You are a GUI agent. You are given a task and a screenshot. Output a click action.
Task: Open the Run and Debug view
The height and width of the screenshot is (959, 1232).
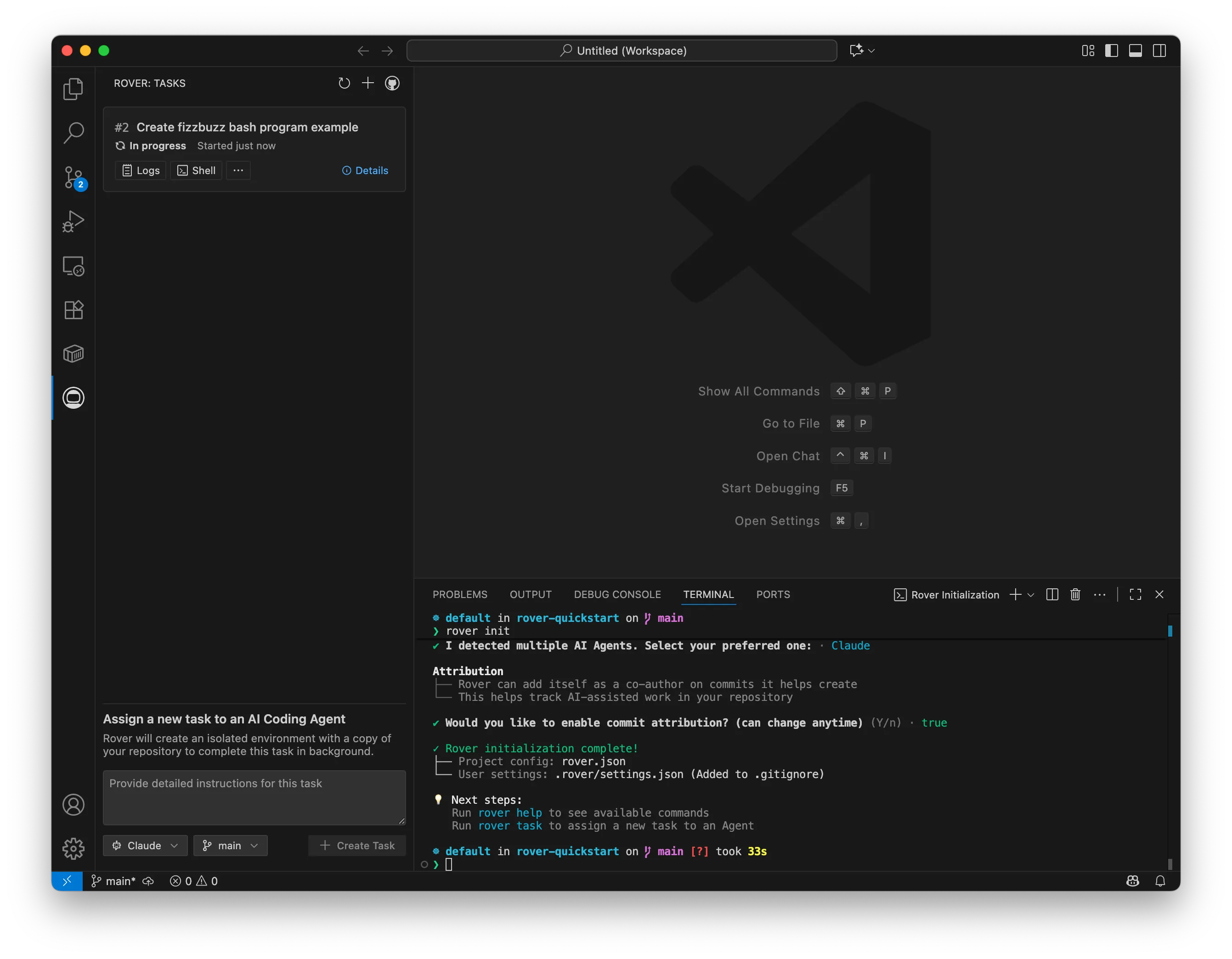click(73, 221)
